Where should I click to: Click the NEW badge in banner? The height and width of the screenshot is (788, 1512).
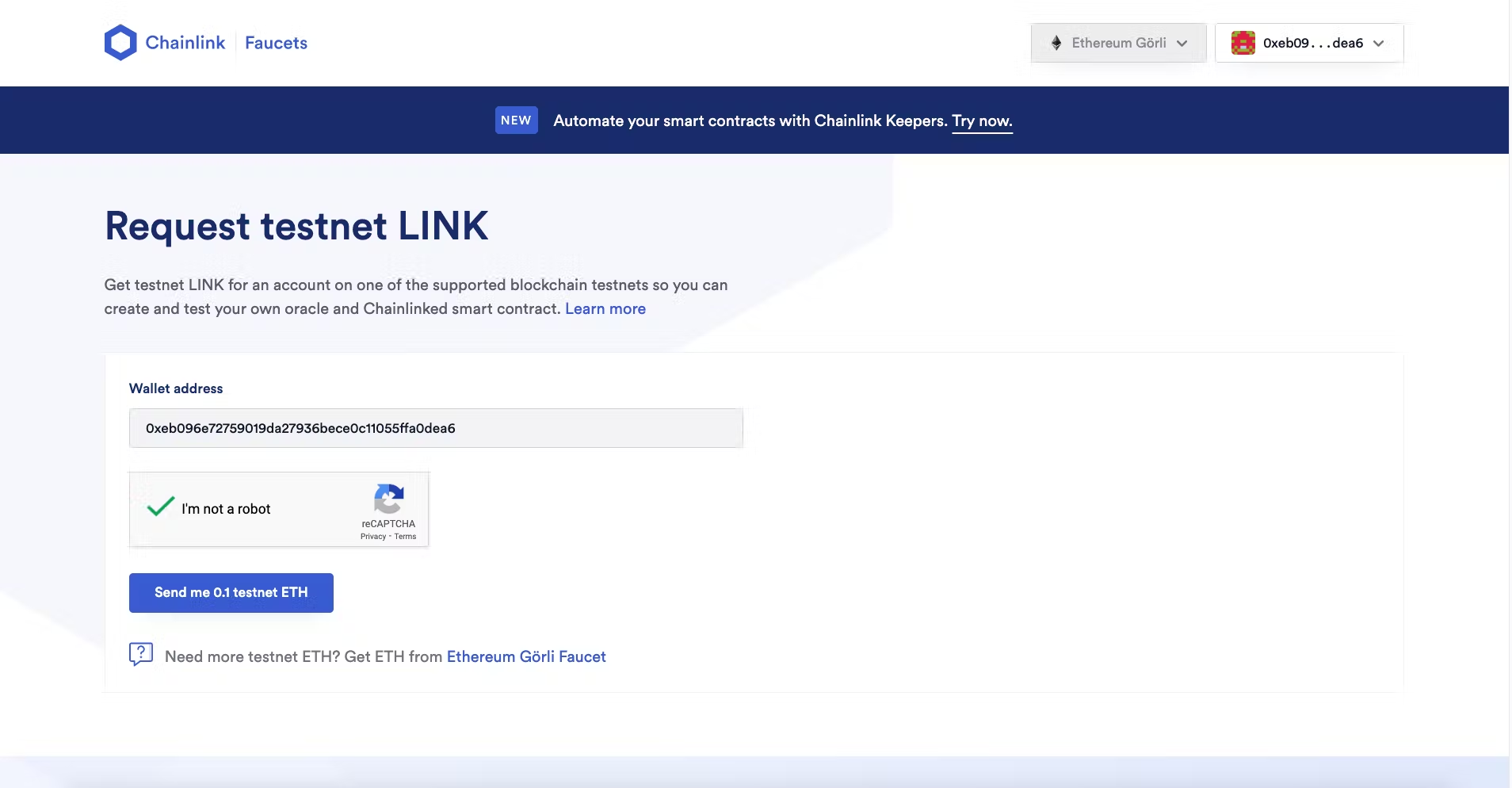pyautogui.click(x=516, y=120)
